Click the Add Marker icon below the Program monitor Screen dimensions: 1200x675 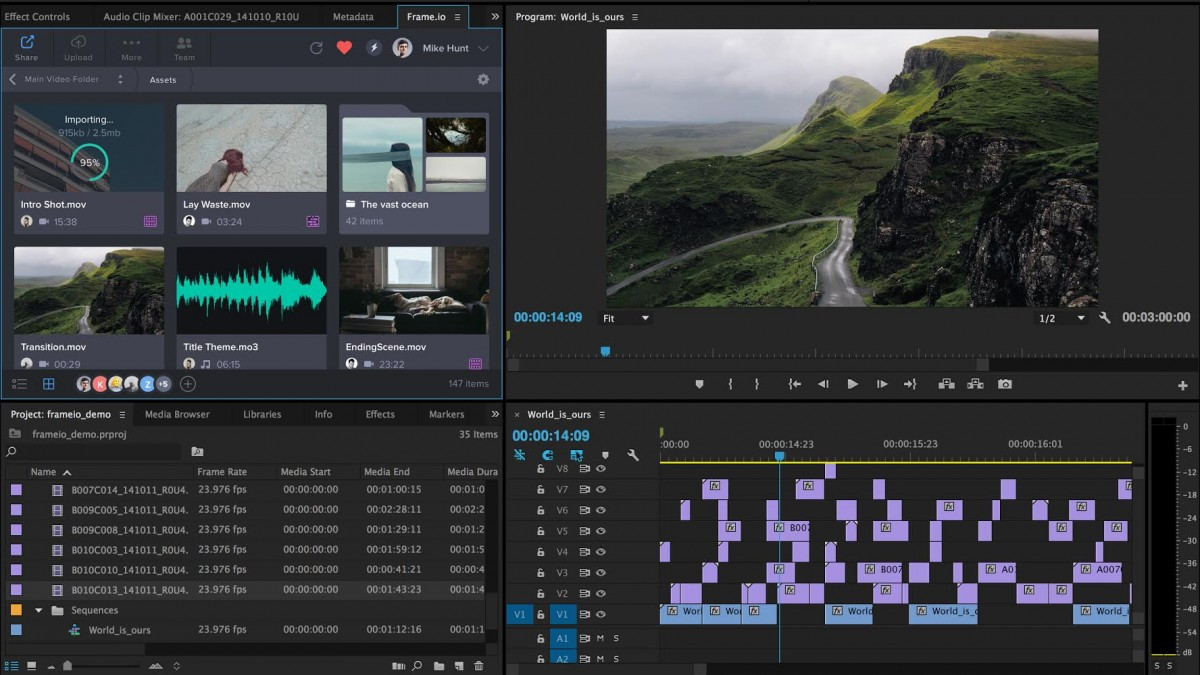(x=698, y=383)
